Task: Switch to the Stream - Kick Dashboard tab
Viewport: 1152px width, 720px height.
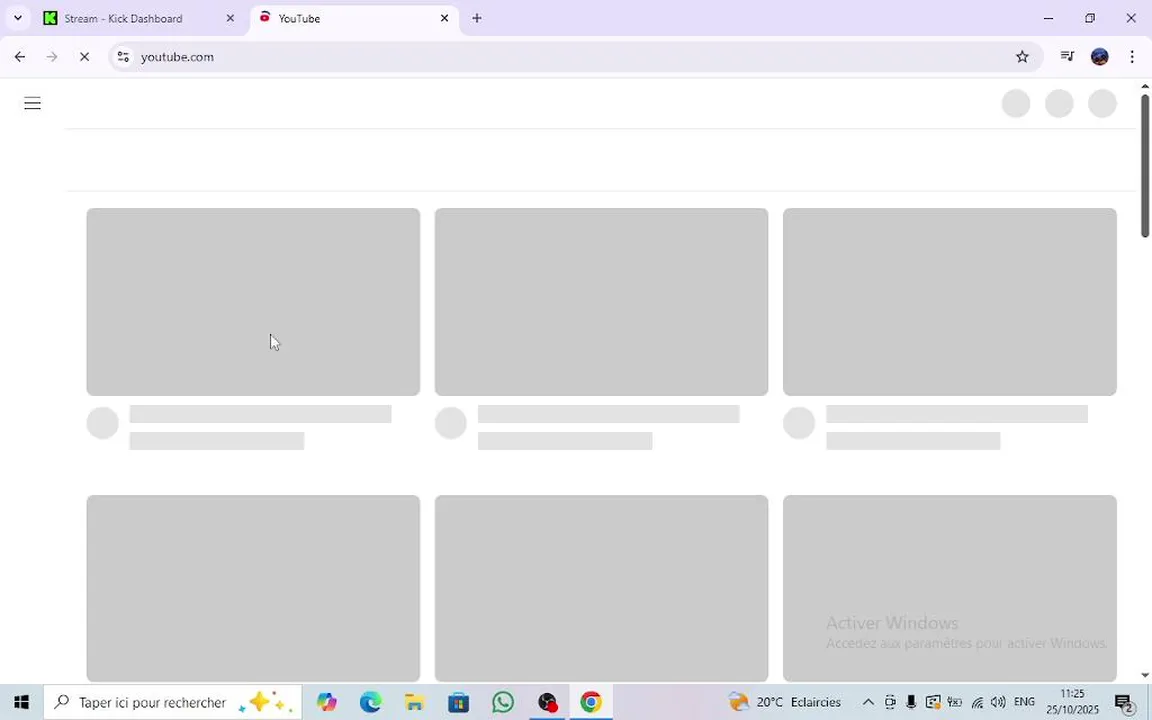Action: (140, 18)
